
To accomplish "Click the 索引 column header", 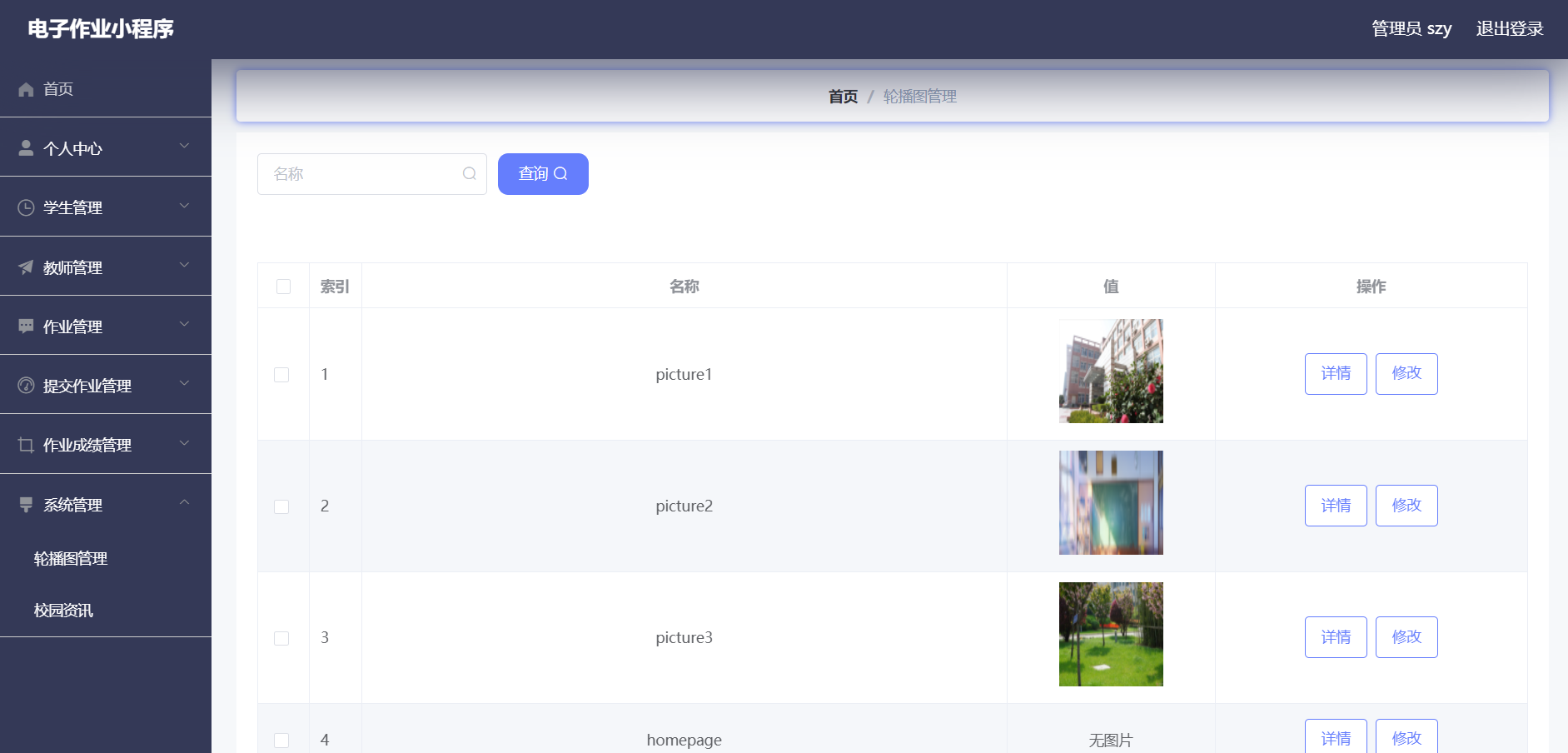I will (x=335, y=287).
